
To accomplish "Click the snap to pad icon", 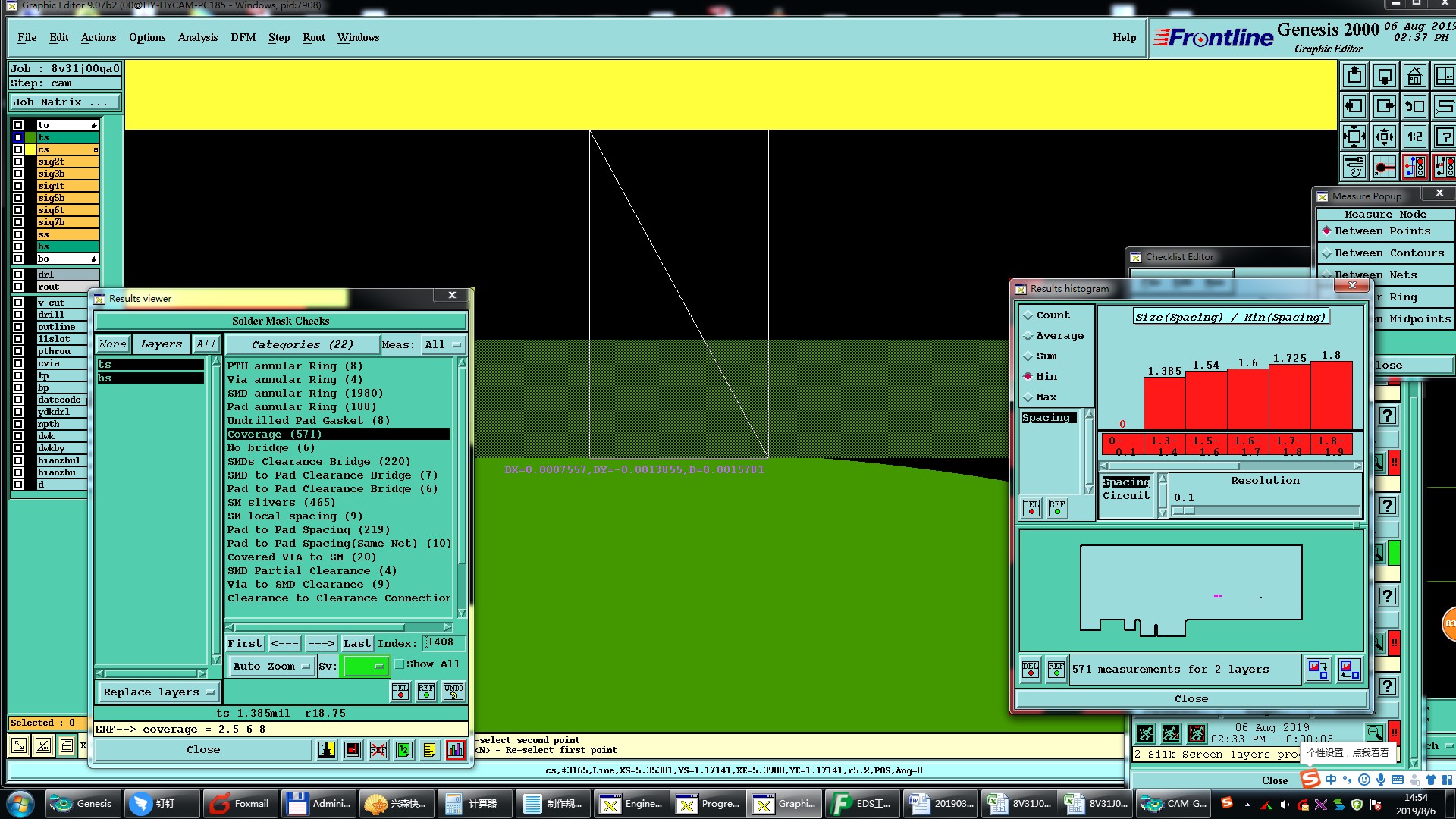I will 1385,167.
